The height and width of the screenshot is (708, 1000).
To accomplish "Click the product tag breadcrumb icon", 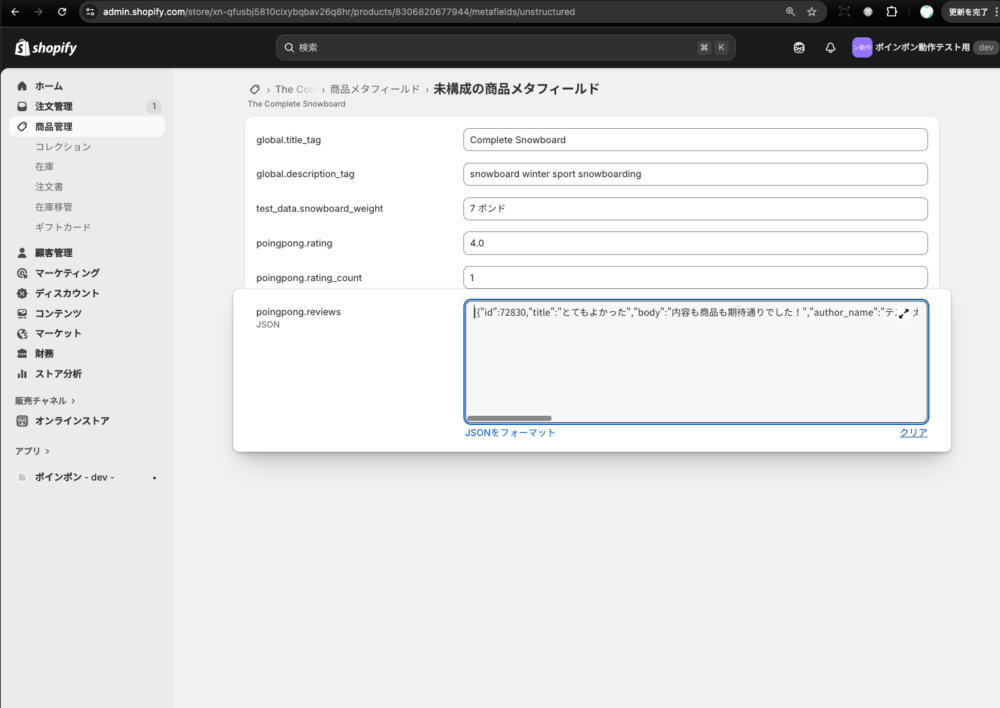I will pyautogui.click(x=255, y=89).
